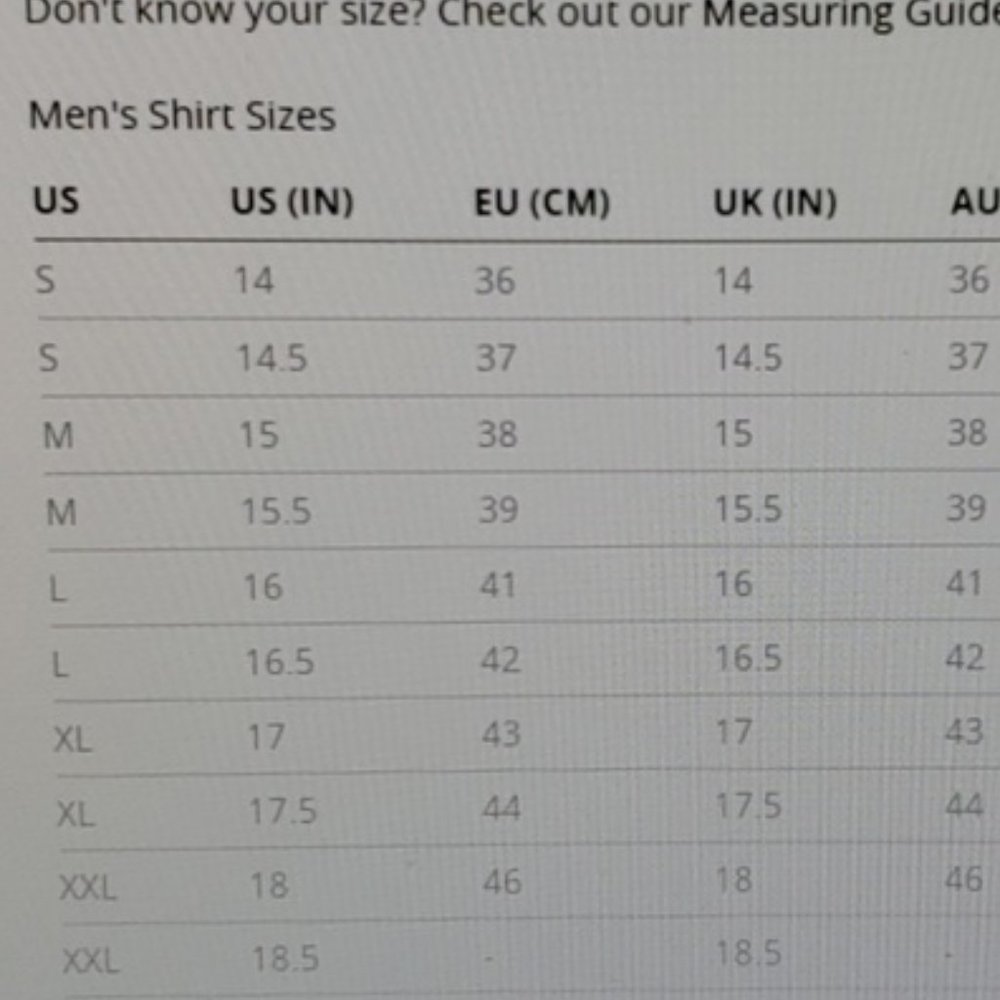Select the UK (IN) column header
The image size is (1000, 1000).
coord(775,203)
